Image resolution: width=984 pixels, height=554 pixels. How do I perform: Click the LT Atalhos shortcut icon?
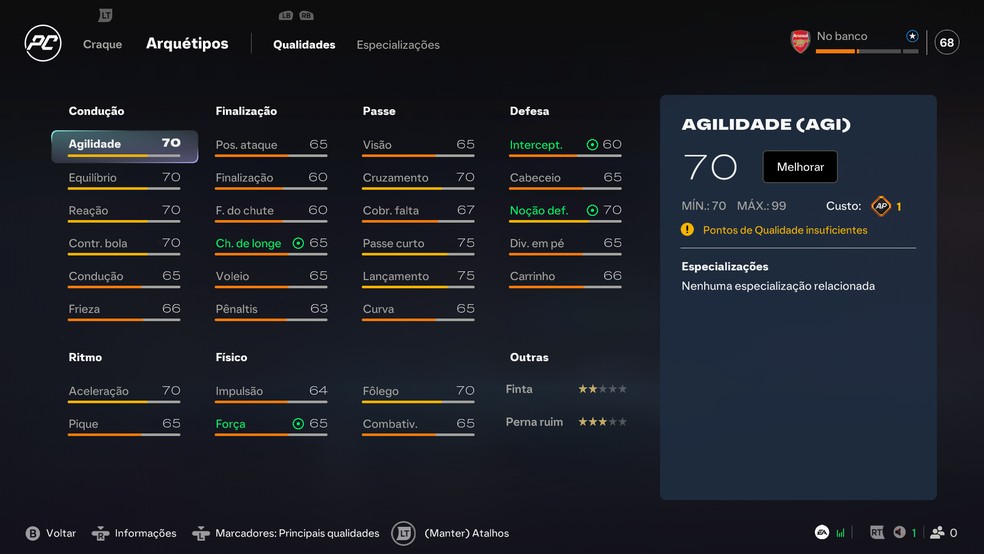click(404, 533)
